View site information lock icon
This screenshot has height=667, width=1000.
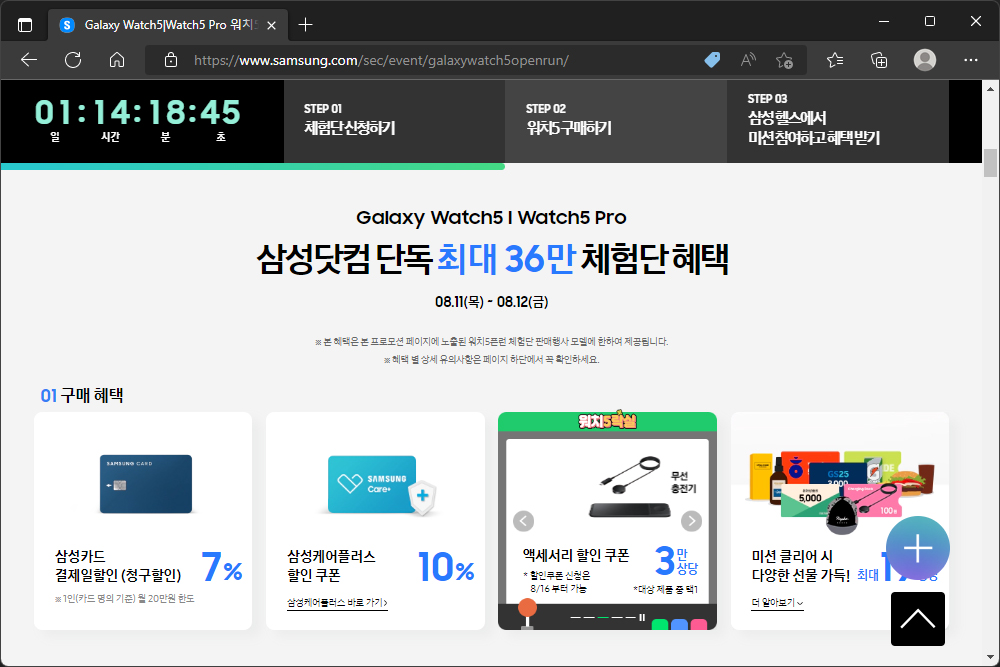tap(170, 60)
